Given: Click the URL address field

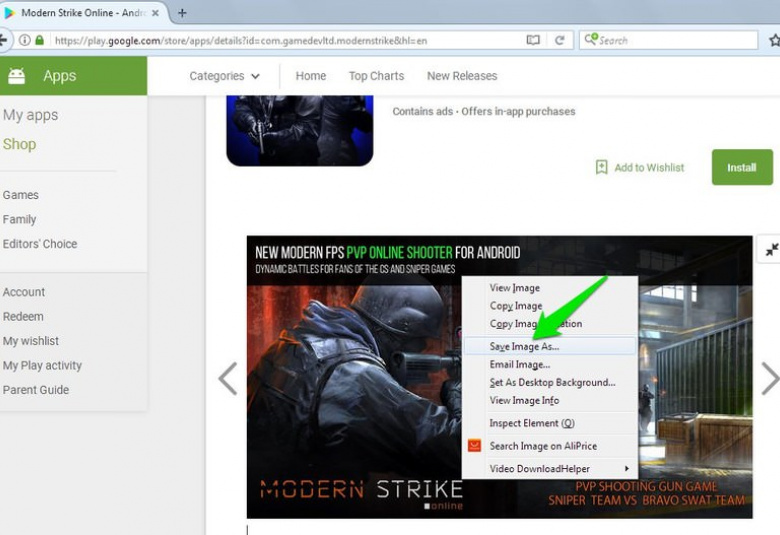Looking at the screenshot, I should 287,40.
